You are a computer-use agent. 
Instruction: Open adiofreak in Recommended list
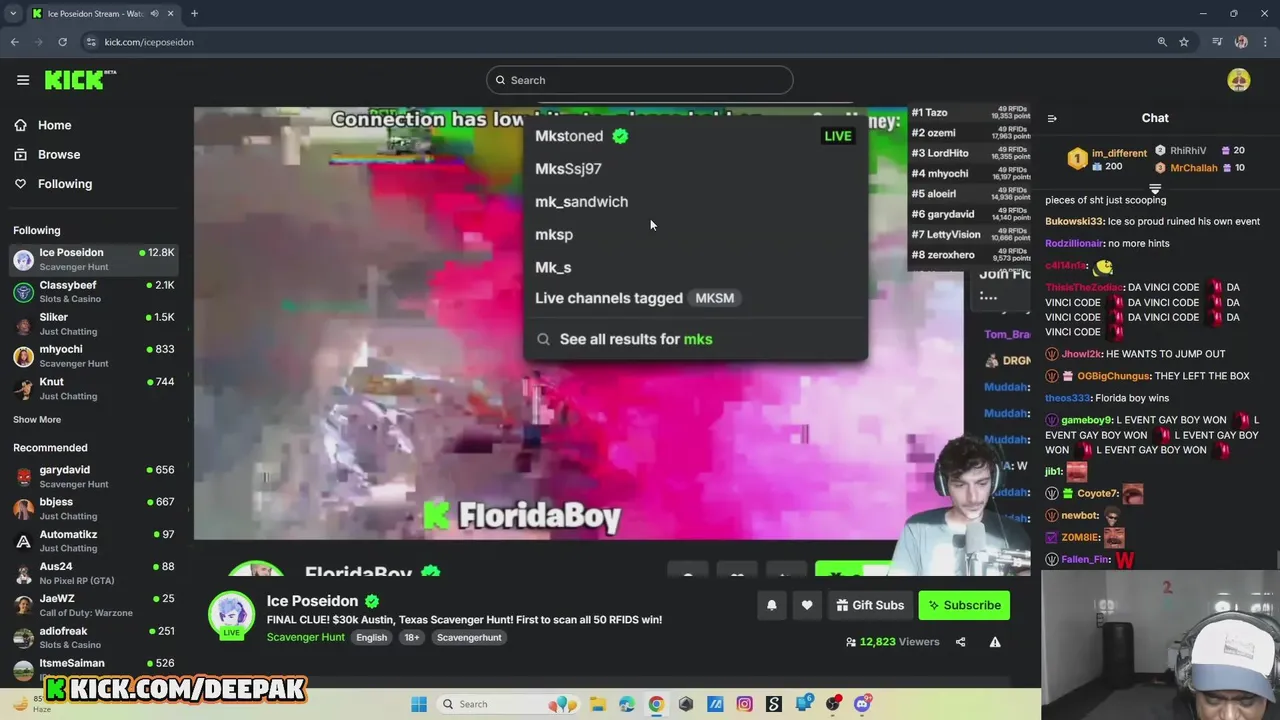click(x=94, y=637)
